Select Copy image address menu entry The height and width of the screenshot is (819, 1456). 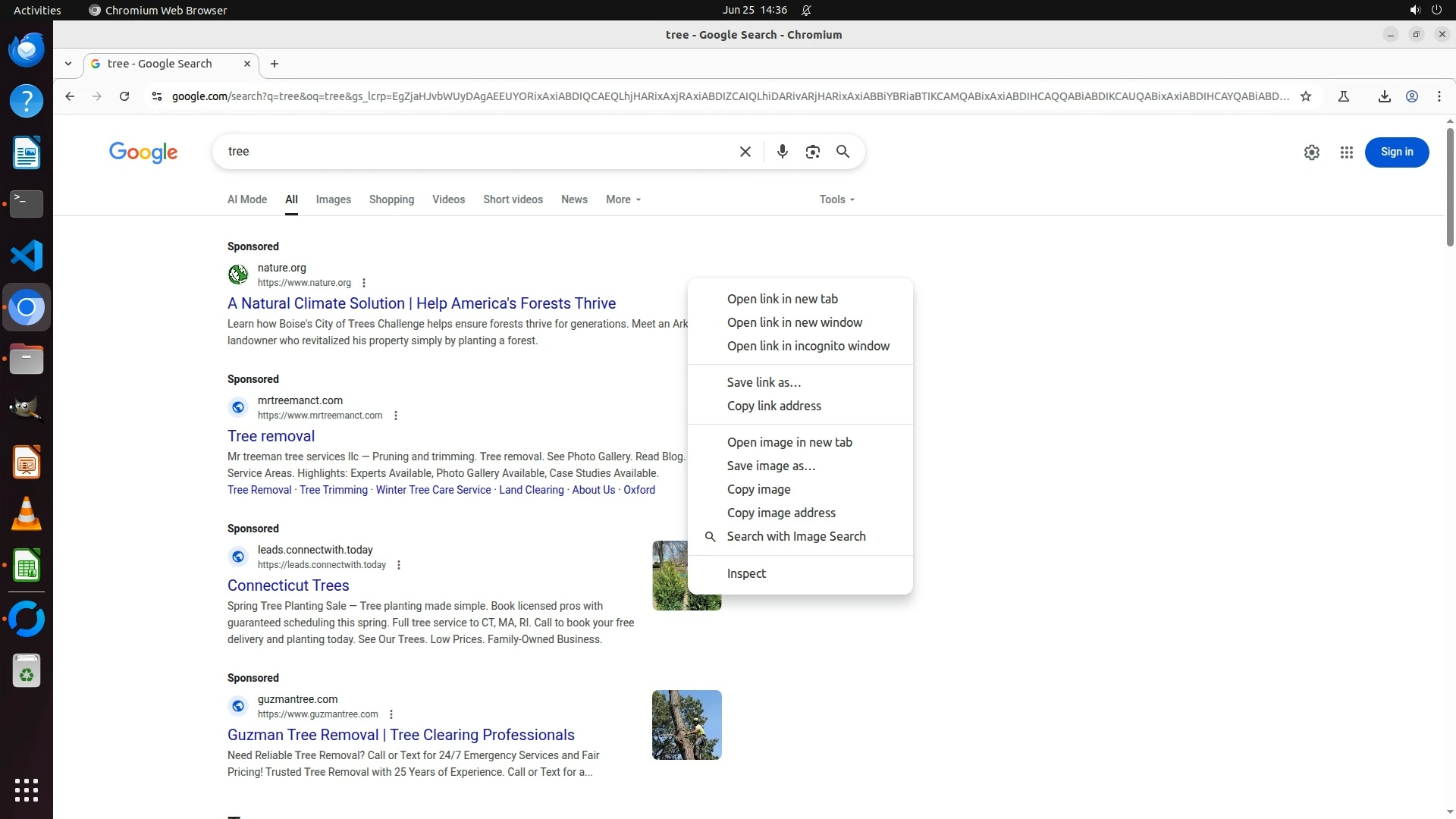780,513
